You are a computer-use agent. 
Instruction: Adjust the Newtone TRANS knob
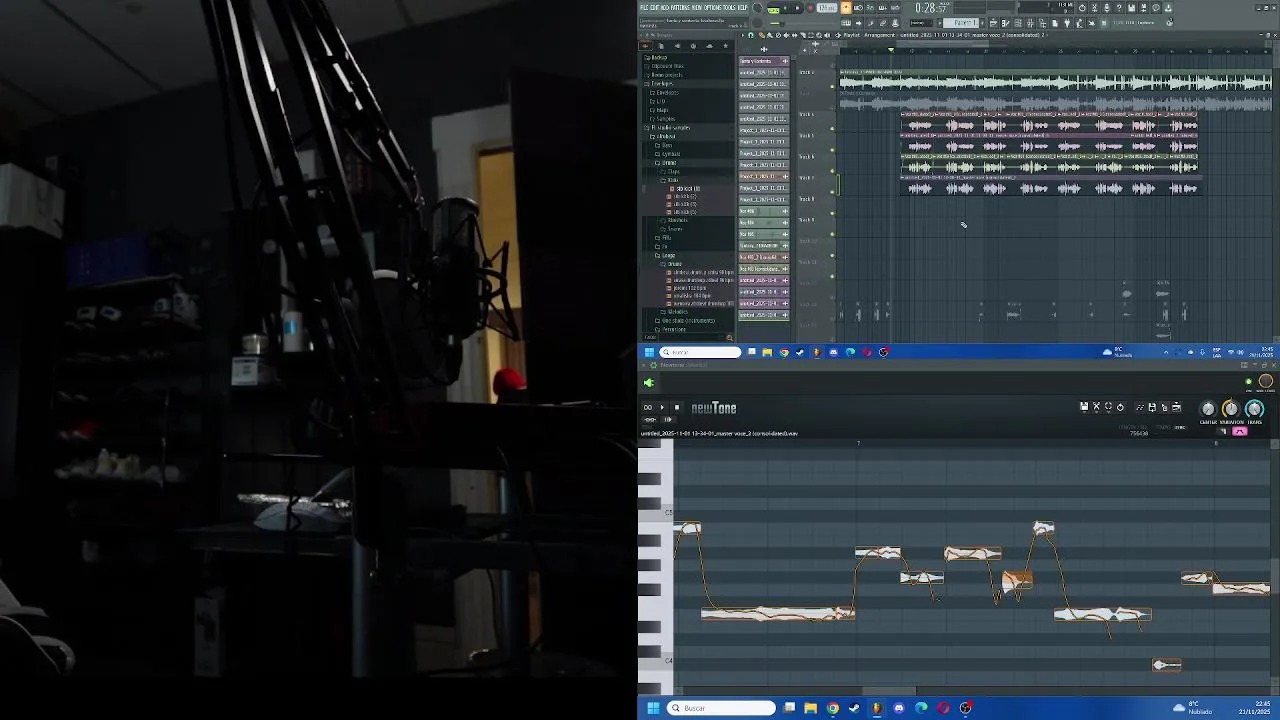click(1255, 409)
